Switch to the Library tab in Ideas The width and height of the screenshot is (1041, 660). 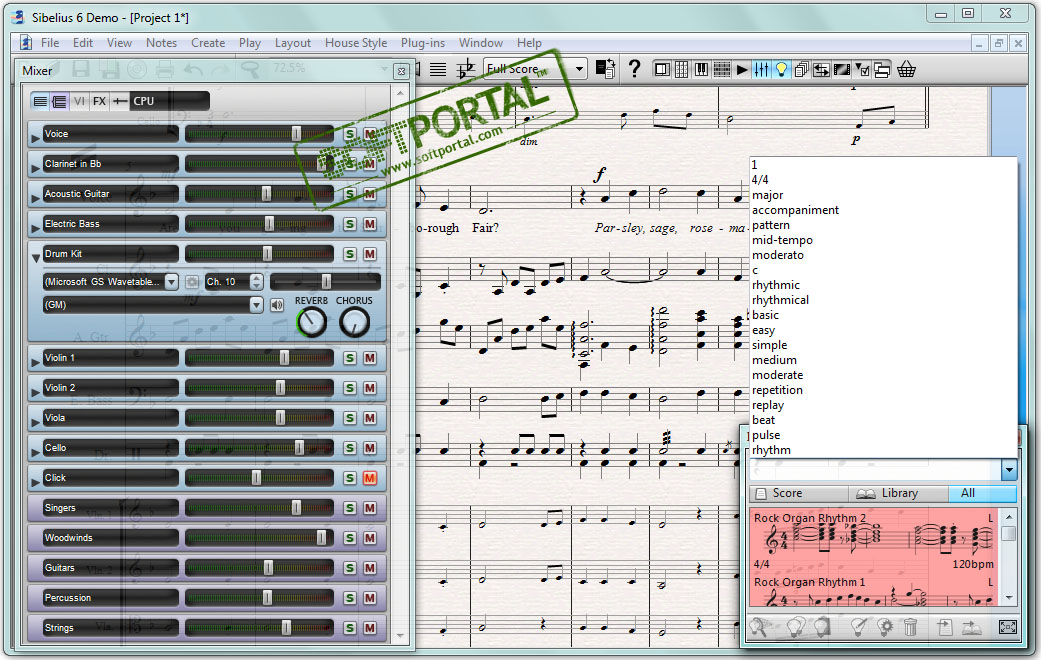click(x=898, y=493)
